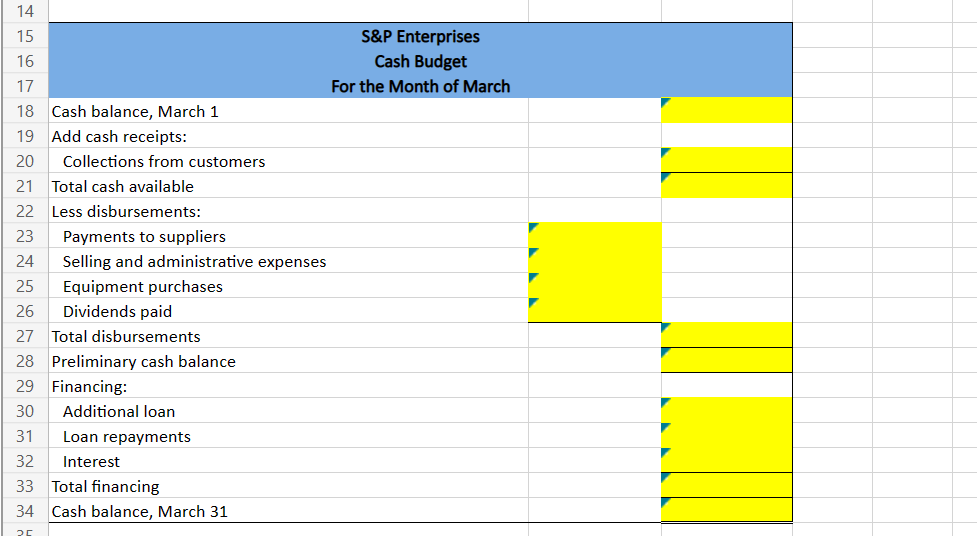Viewport: 977px width, 536px height.
Task: Click the Interest yellow amount cell
Action: [727, 460]
